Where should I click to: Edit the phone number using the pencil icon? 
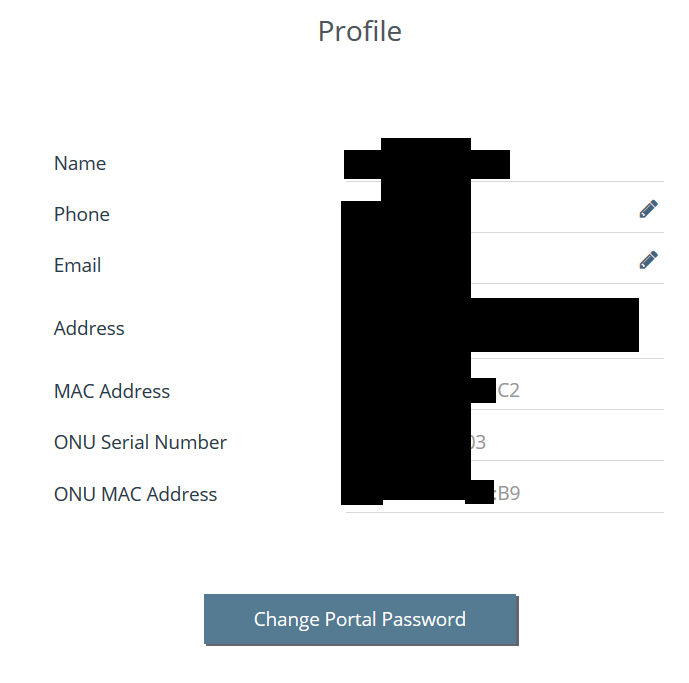click(x=648, y=209)
